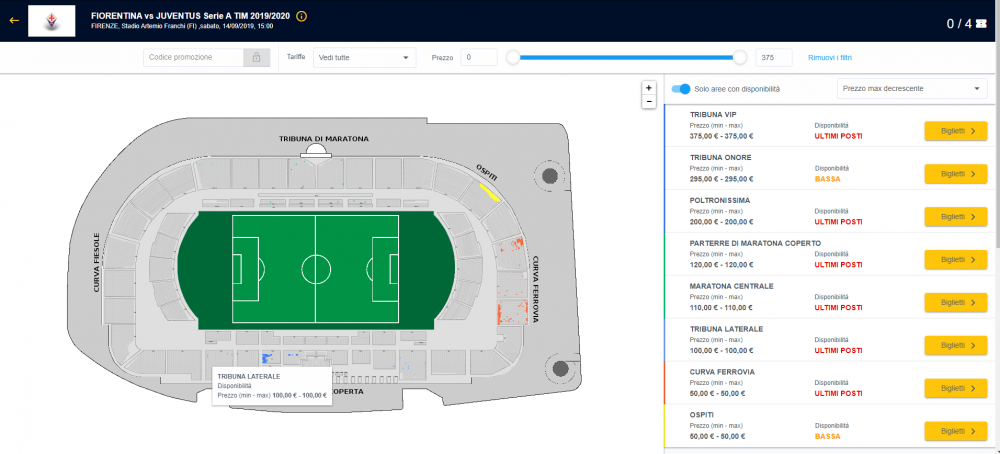Screen dimensions: 1000x454
Task: Click Biglietti for Tribuna Laterale
Action: (955, 346)
